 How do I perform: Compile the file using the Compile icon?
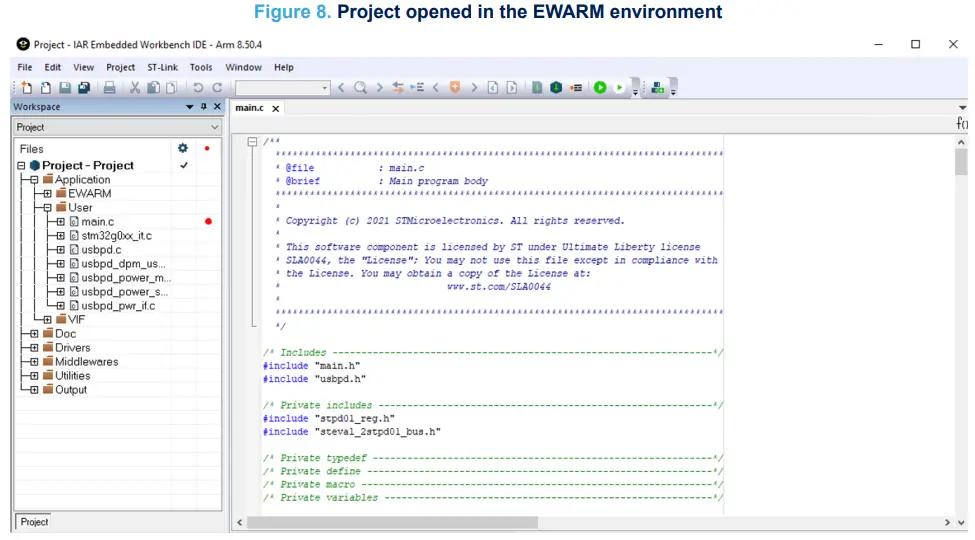coord(537,88)
